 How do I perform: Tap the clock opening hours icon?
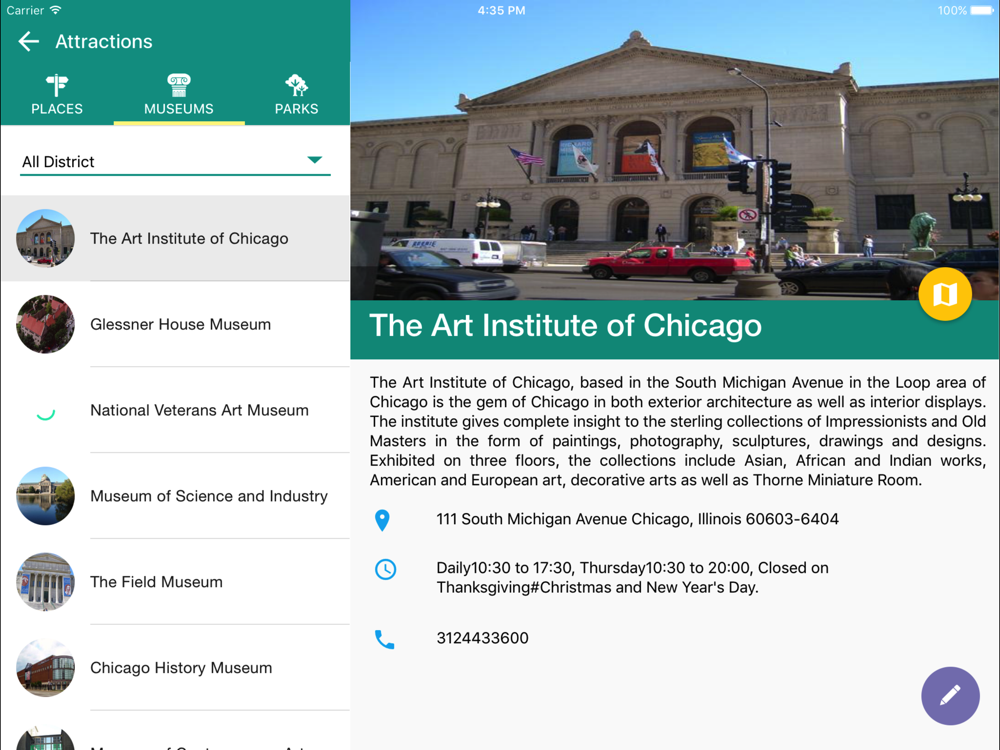click(385, 569)
